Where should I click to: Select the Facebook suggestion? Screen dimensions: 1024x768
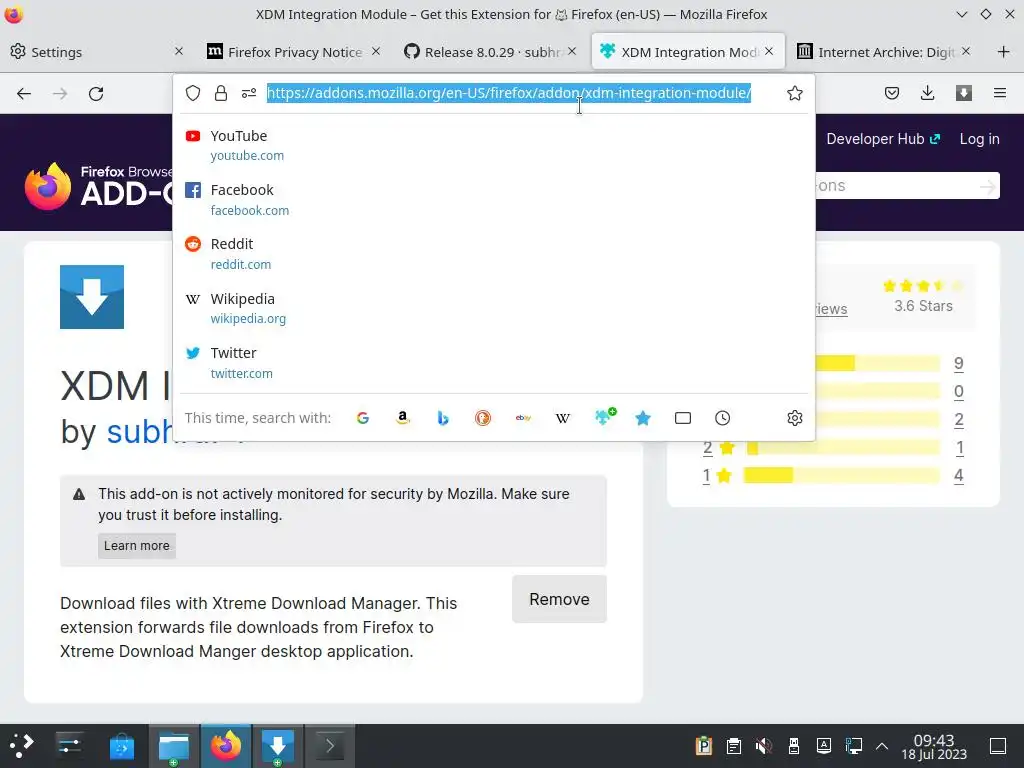coord(494,199)
